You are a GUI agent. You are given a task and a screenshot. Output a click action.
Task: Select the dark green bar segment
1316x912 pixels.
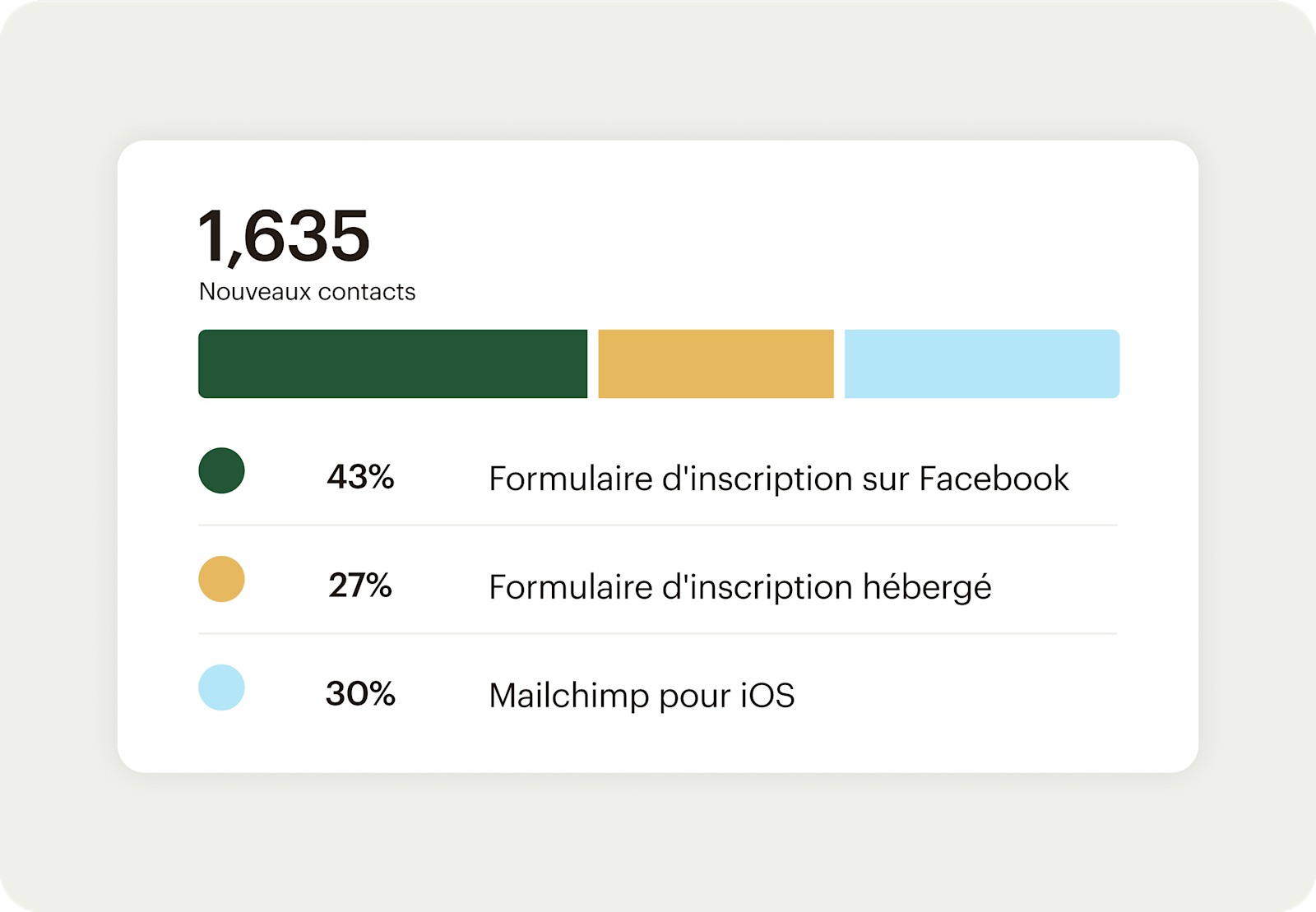click(x=392, y=363)
